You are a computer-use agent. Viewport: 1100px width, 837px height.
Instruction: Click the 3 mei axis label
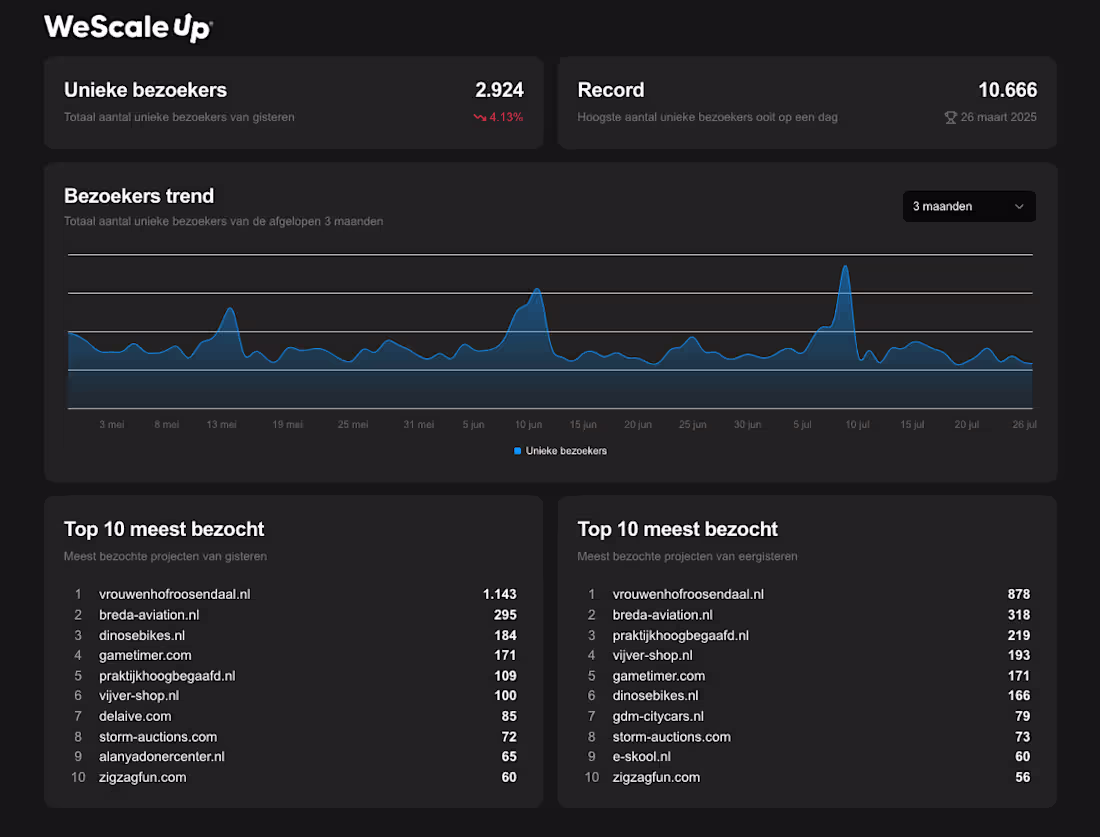click(x=111, y=424)
